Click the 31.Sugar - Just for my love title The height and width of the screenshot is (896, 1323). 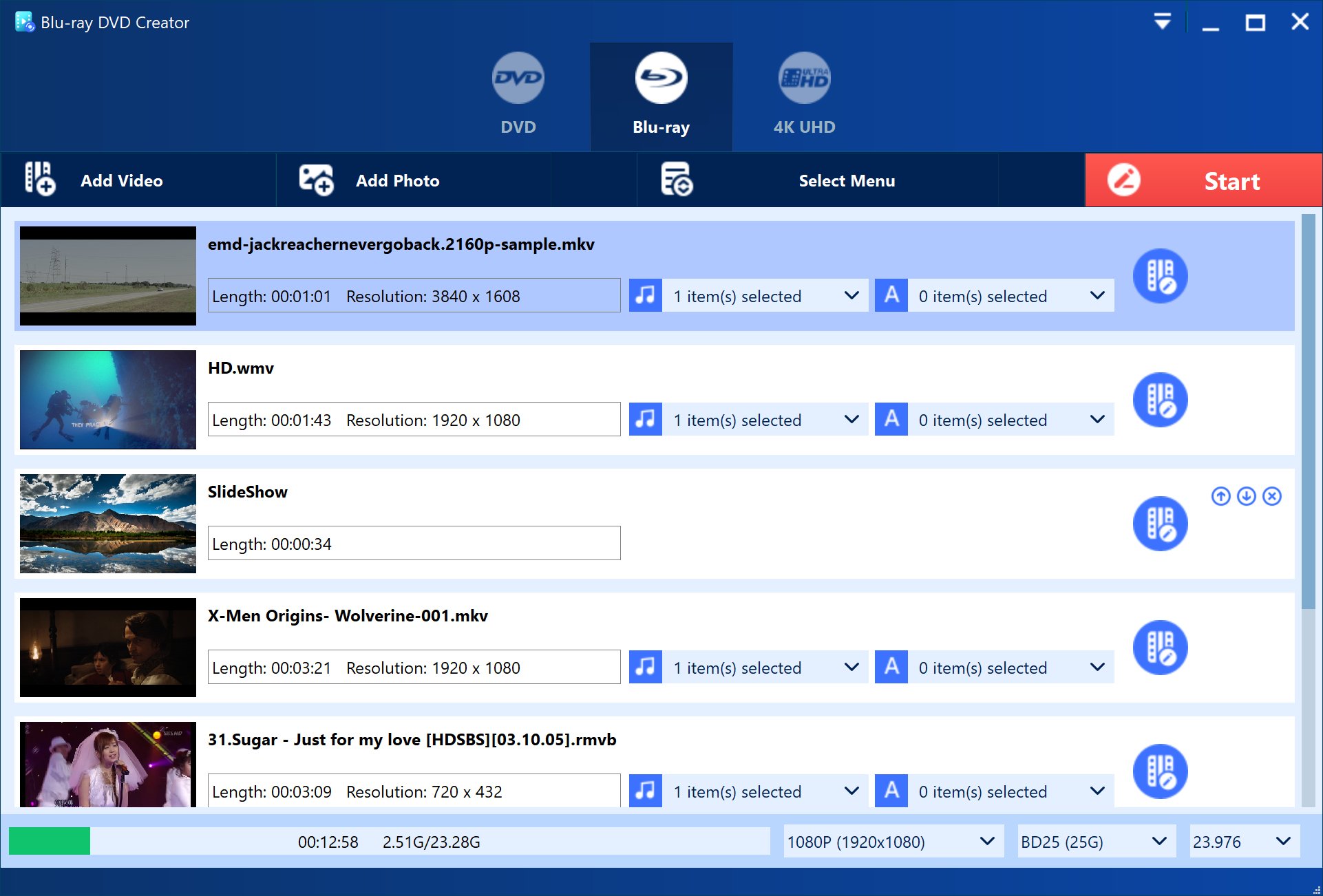pyautogui.click(x=412, y=740)
